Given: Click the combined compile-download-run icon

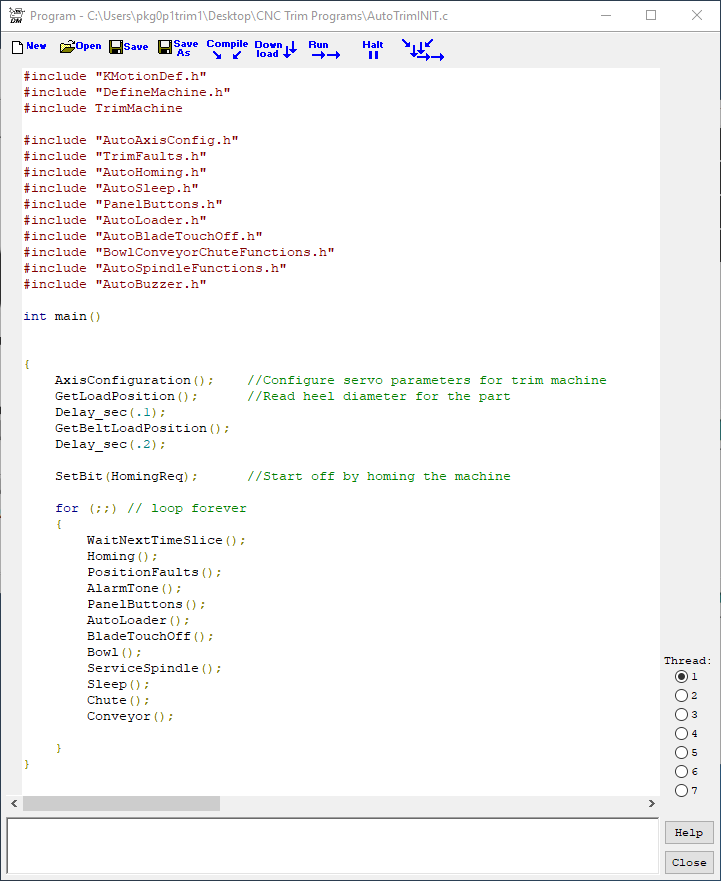Looking at the screenshot, I should tap(422, 49).
